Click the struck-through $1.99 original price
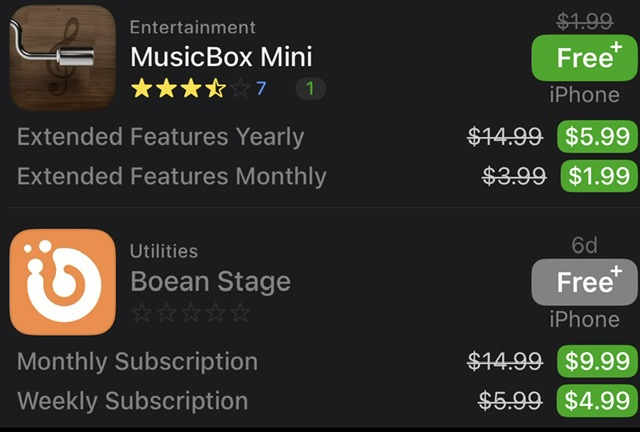This screenshot has height=432, width=640. coord(584,20)
